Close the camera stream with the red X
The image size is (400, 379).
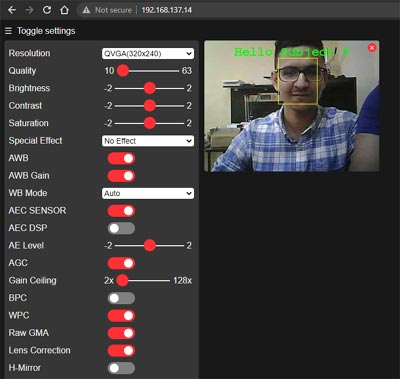(372, 48)
